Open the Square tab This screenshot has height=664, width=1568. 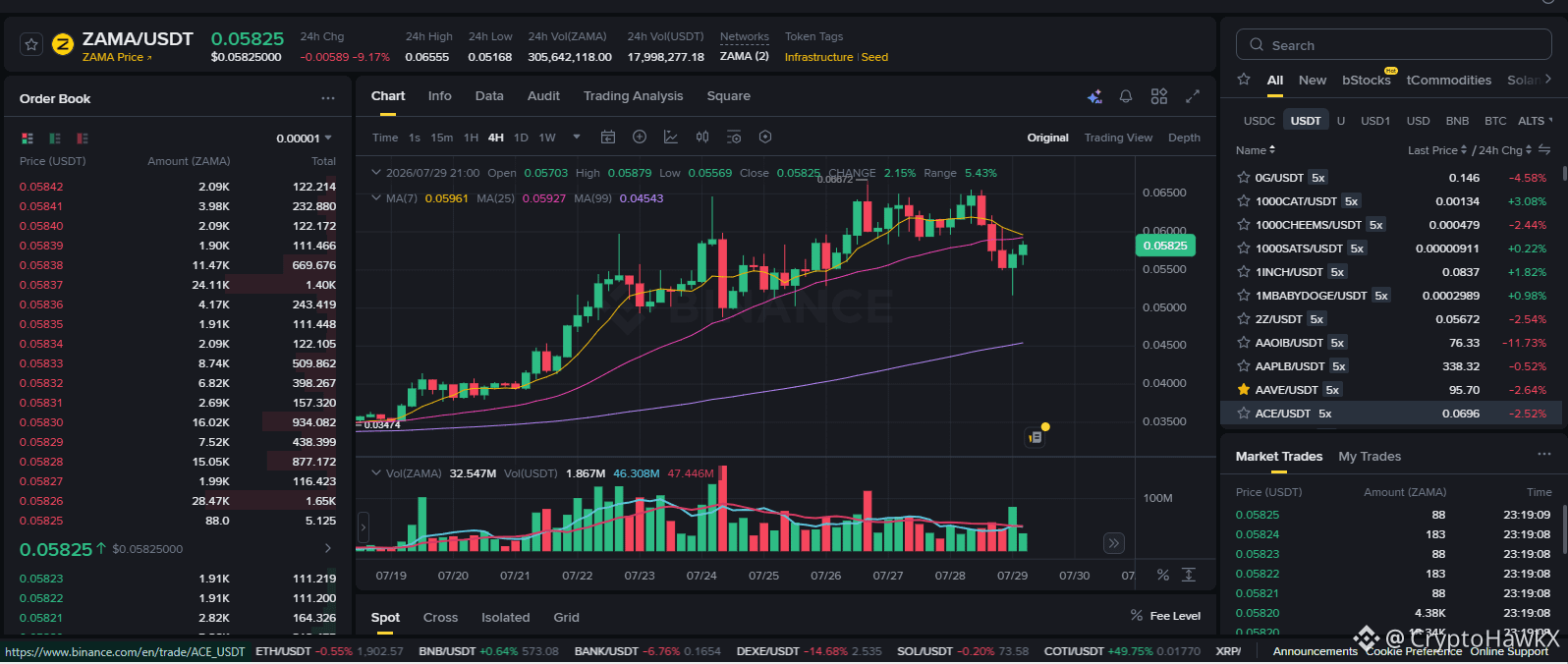(x=728, y=96)
